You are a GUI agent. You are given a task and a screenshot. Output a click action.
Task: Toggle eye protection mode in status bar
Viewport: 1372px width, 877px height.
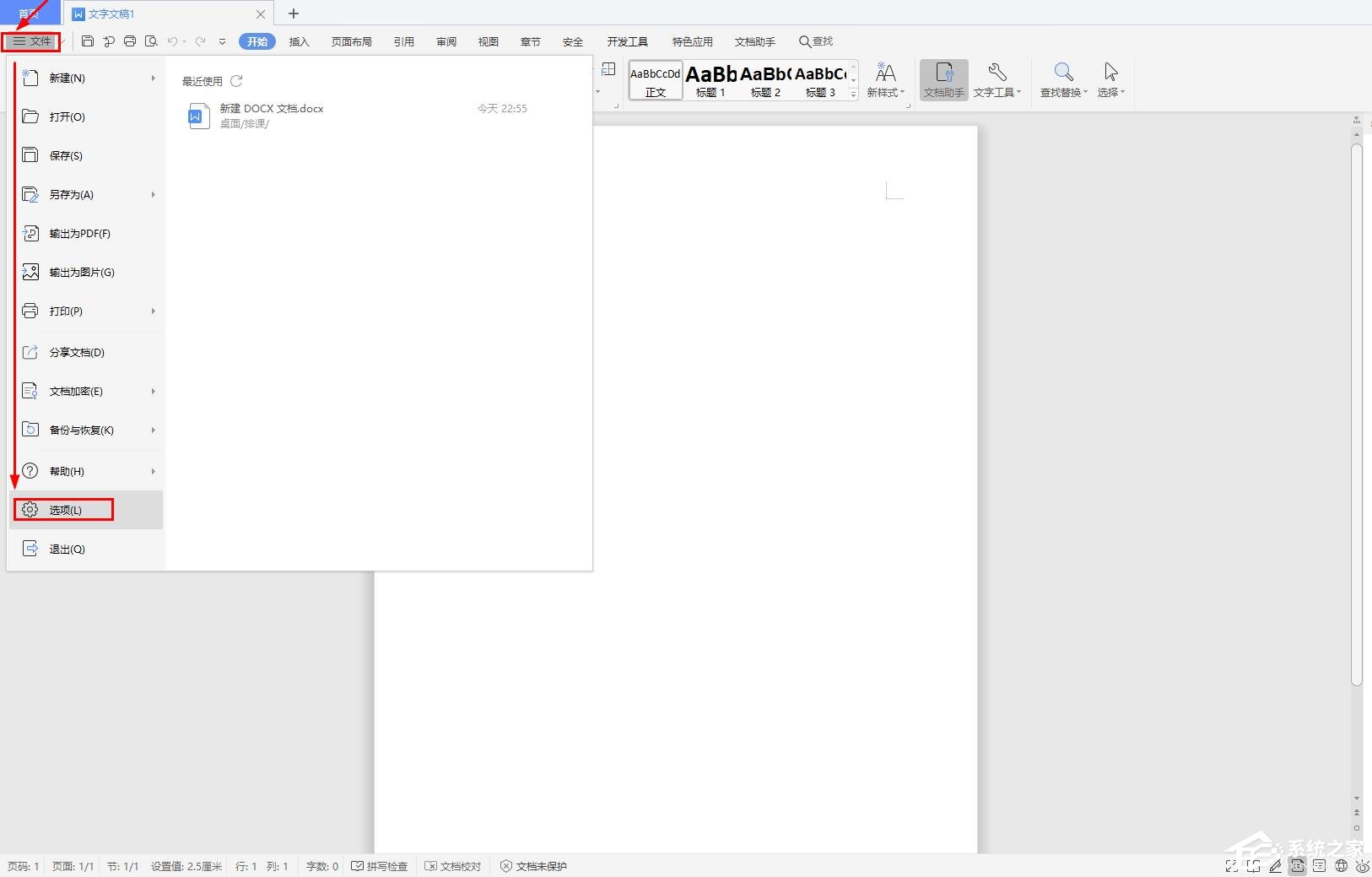[x=1362, y=866]
